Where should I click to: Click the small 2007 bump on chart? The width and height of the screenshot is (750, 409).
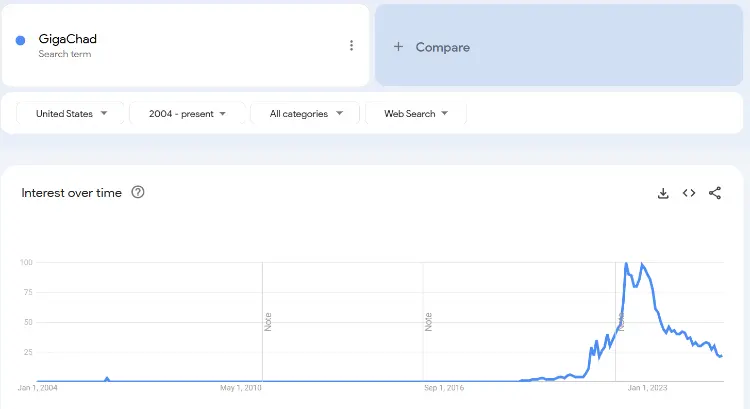(x=107, y=379)
